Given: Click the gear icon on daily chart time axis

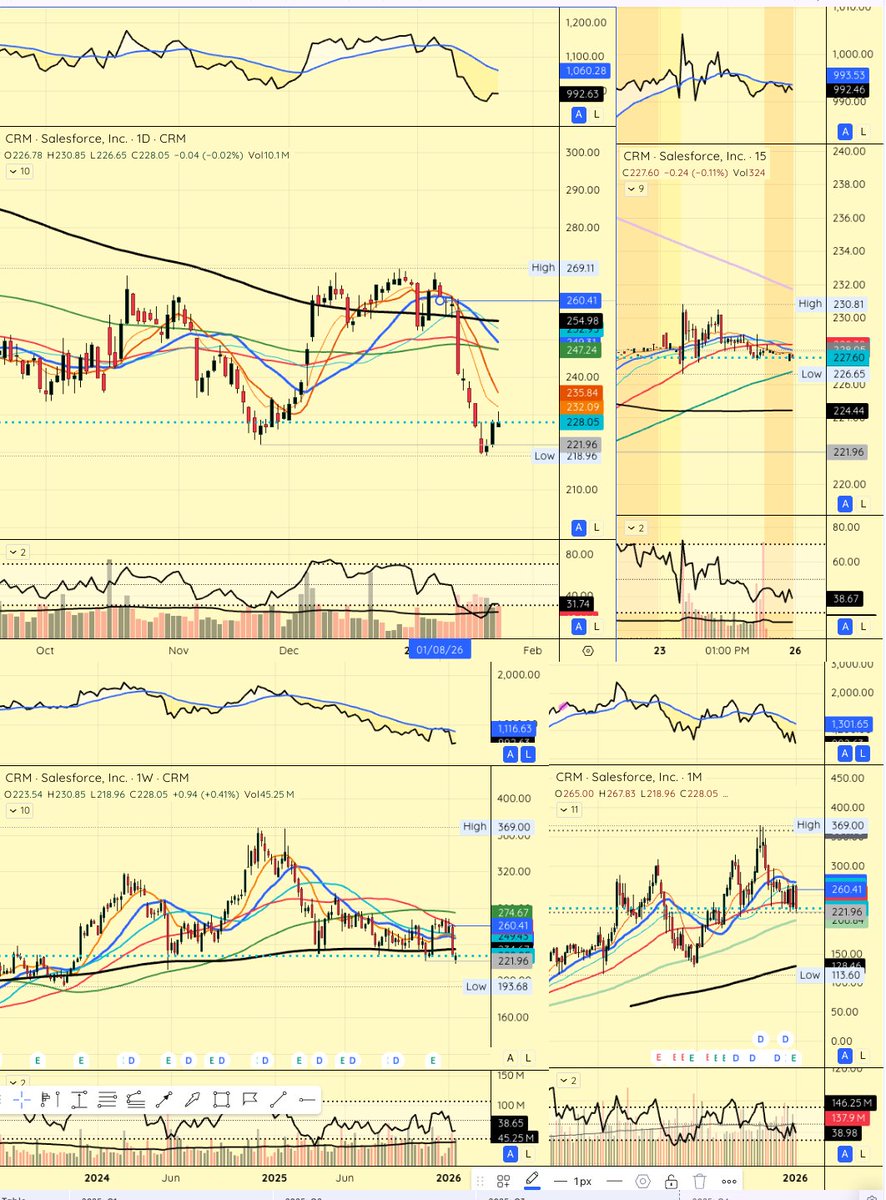Looking at the screenshot, I should pos(586,650).
